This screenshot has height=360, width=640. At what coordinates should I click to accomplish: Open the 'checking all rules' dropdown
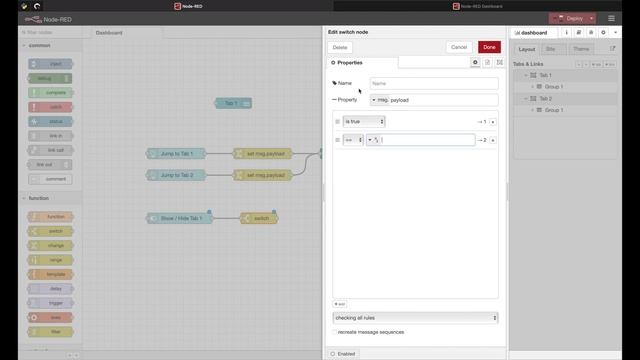[415, 318]
